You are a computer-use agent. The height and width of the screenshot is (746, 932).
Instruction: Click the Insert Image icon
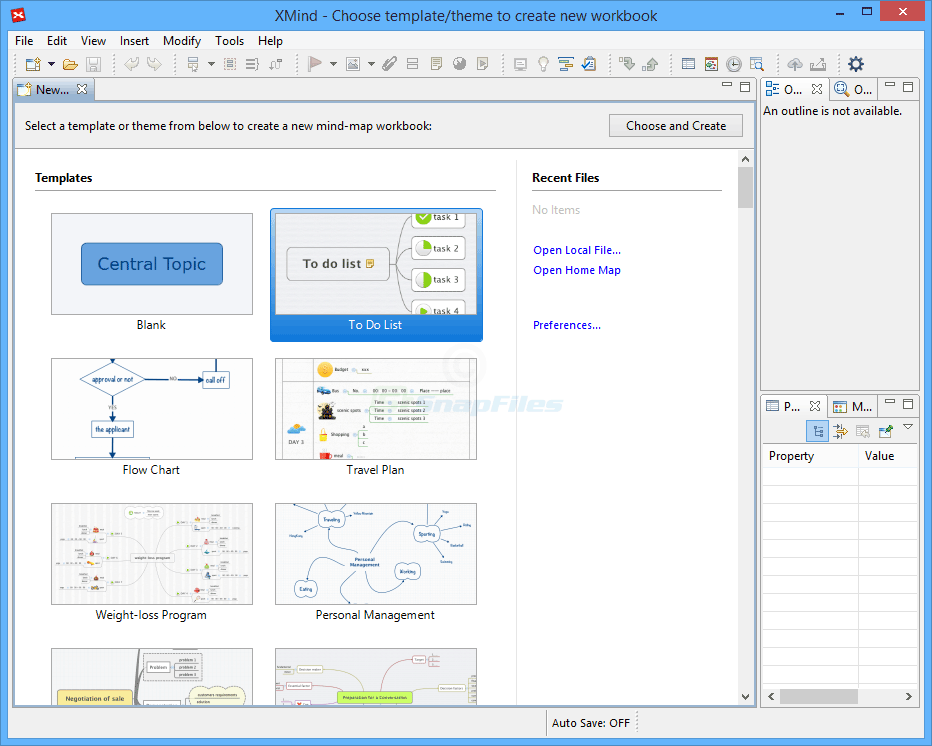(353, 64)
